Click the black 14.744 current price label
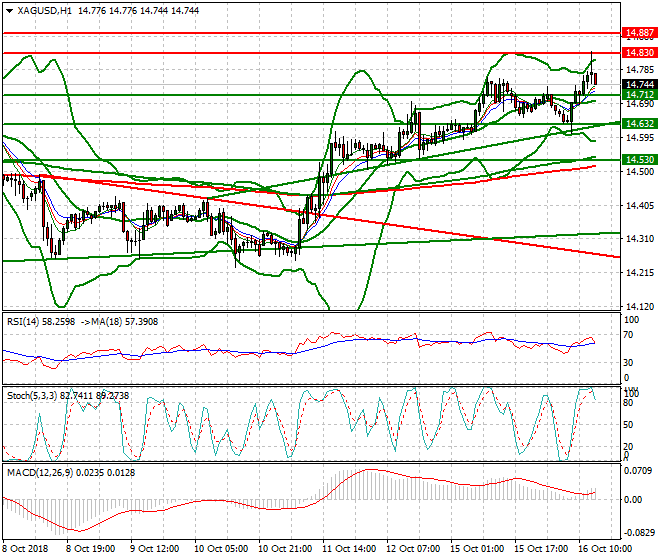Image resolution: width=660 pixels, height=560 pixels. tap(639, 85)
